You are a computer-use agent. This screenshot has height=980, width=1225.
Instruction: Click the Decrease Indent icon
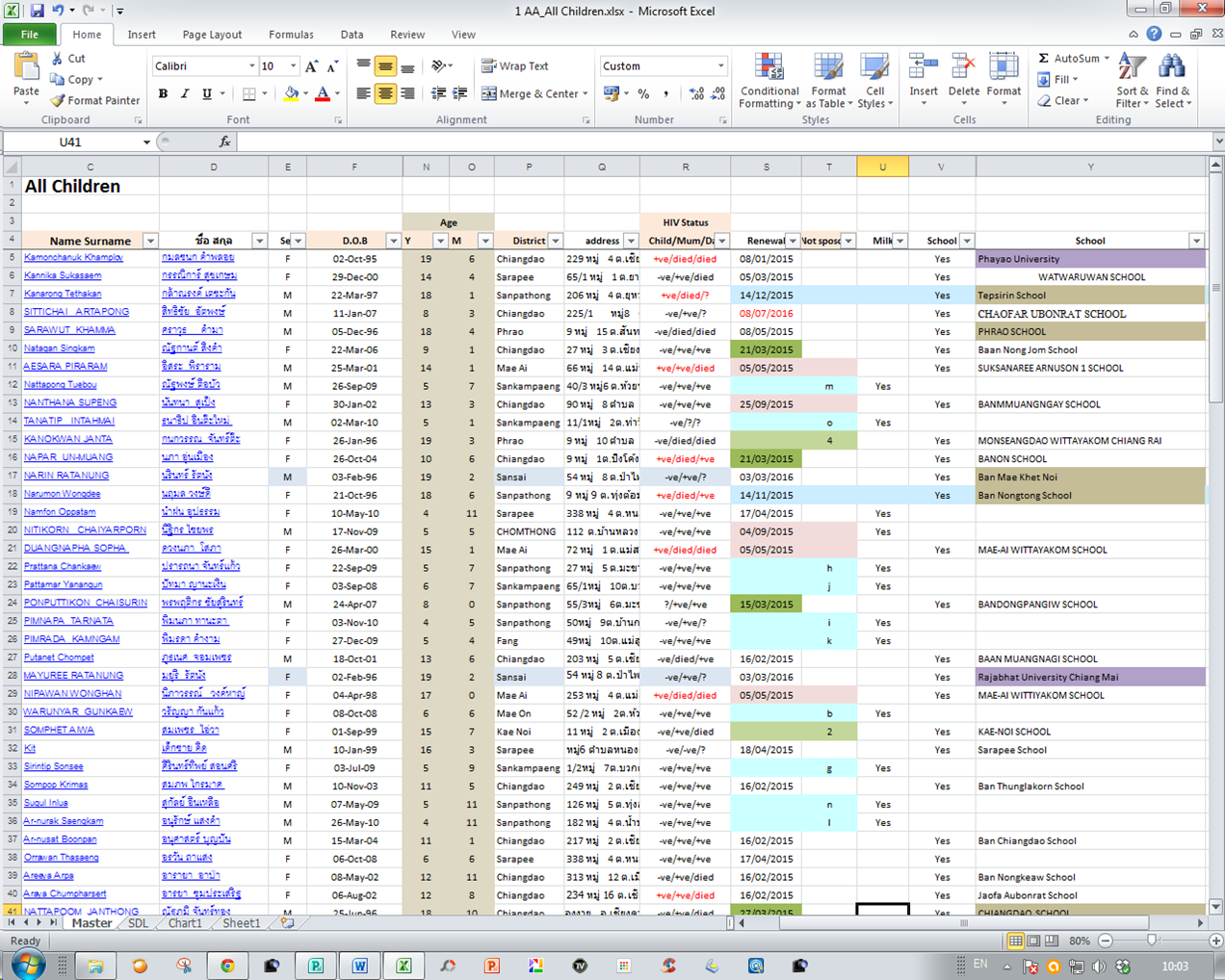[x=439, y=94]
